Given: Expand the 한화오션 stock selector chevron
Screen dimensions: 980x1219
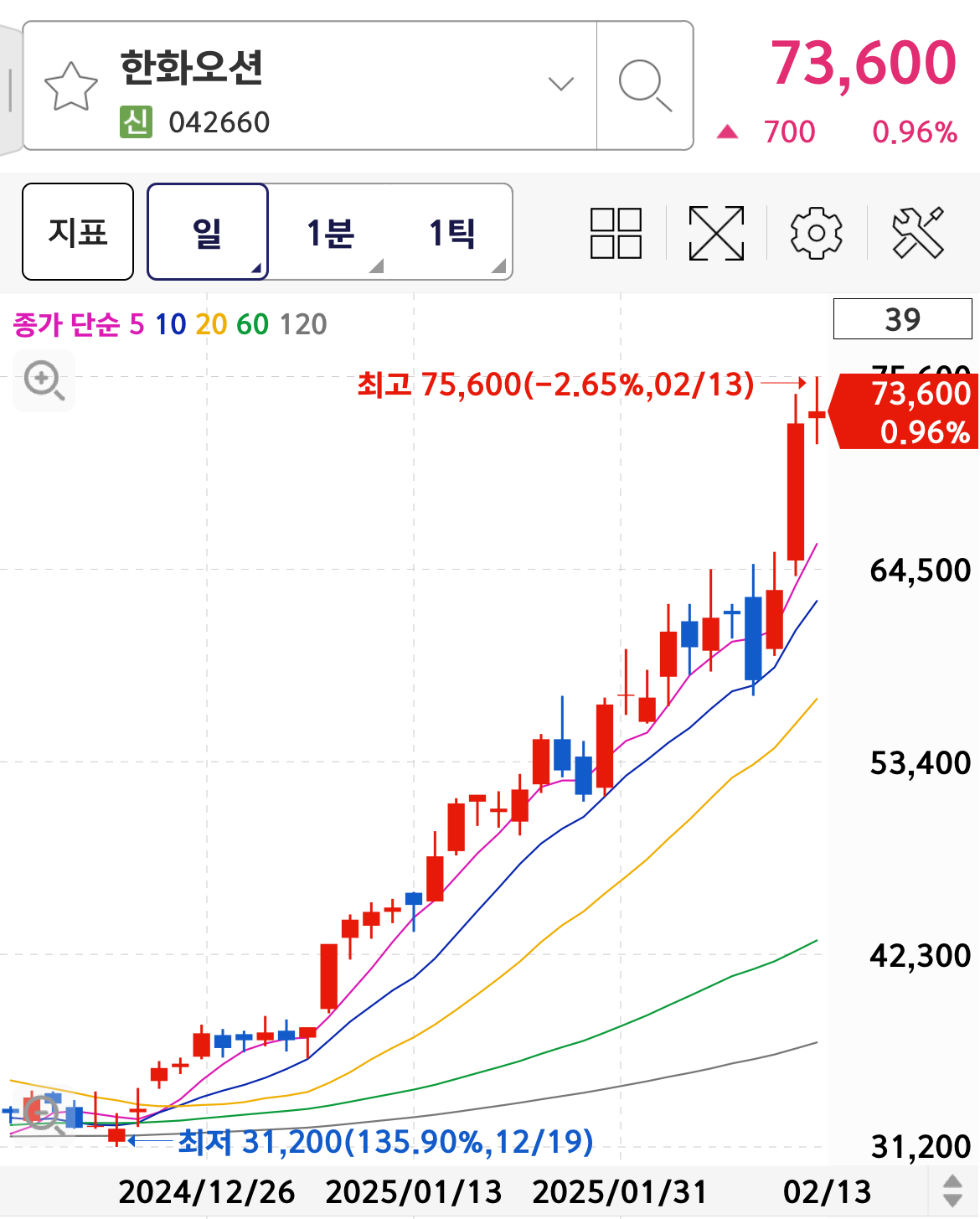Looking at the screenshot, I should 560,84.
